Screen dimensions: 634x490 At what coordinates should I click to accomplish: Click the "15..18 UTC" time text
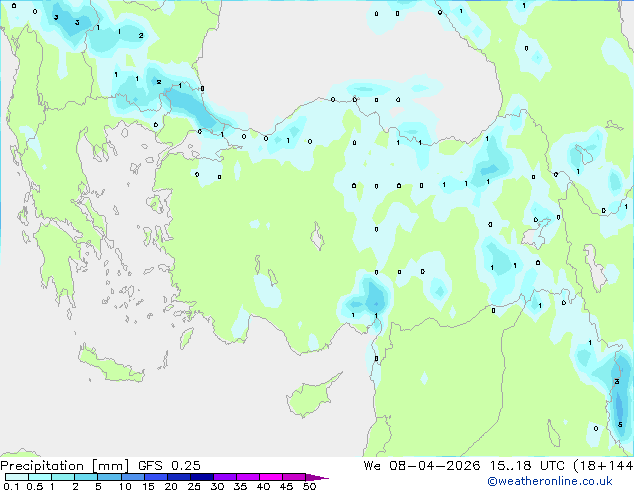pyautogui.click(x=527, y=466)
